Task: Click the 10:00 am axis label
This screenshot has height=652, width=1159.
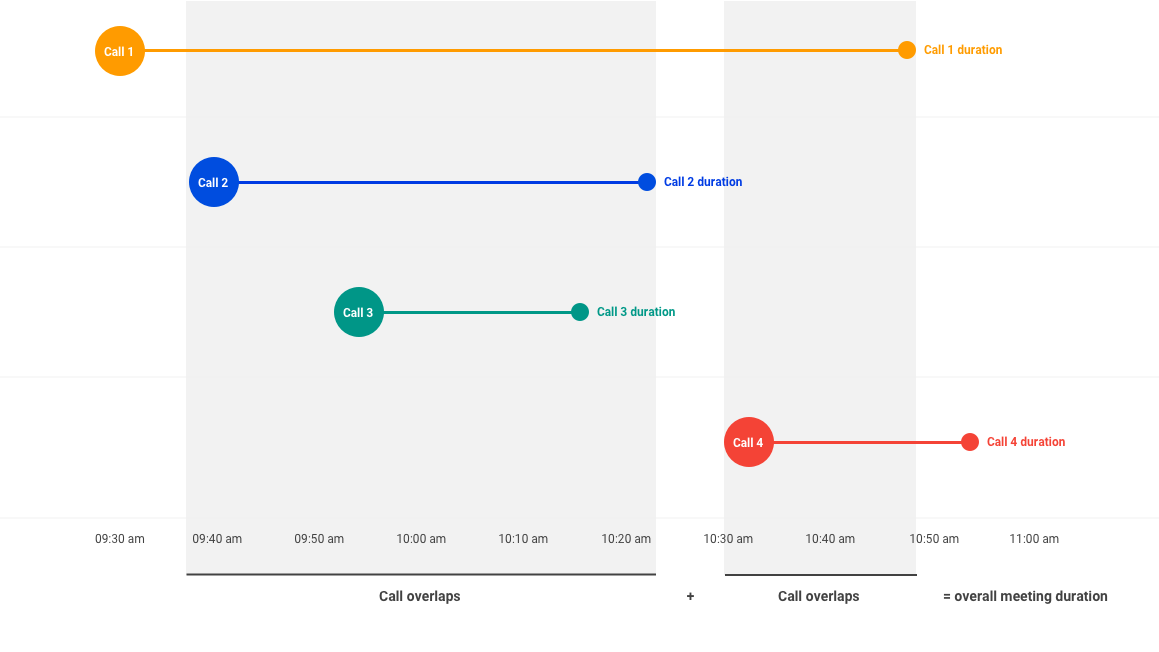Action: point(421,539)
